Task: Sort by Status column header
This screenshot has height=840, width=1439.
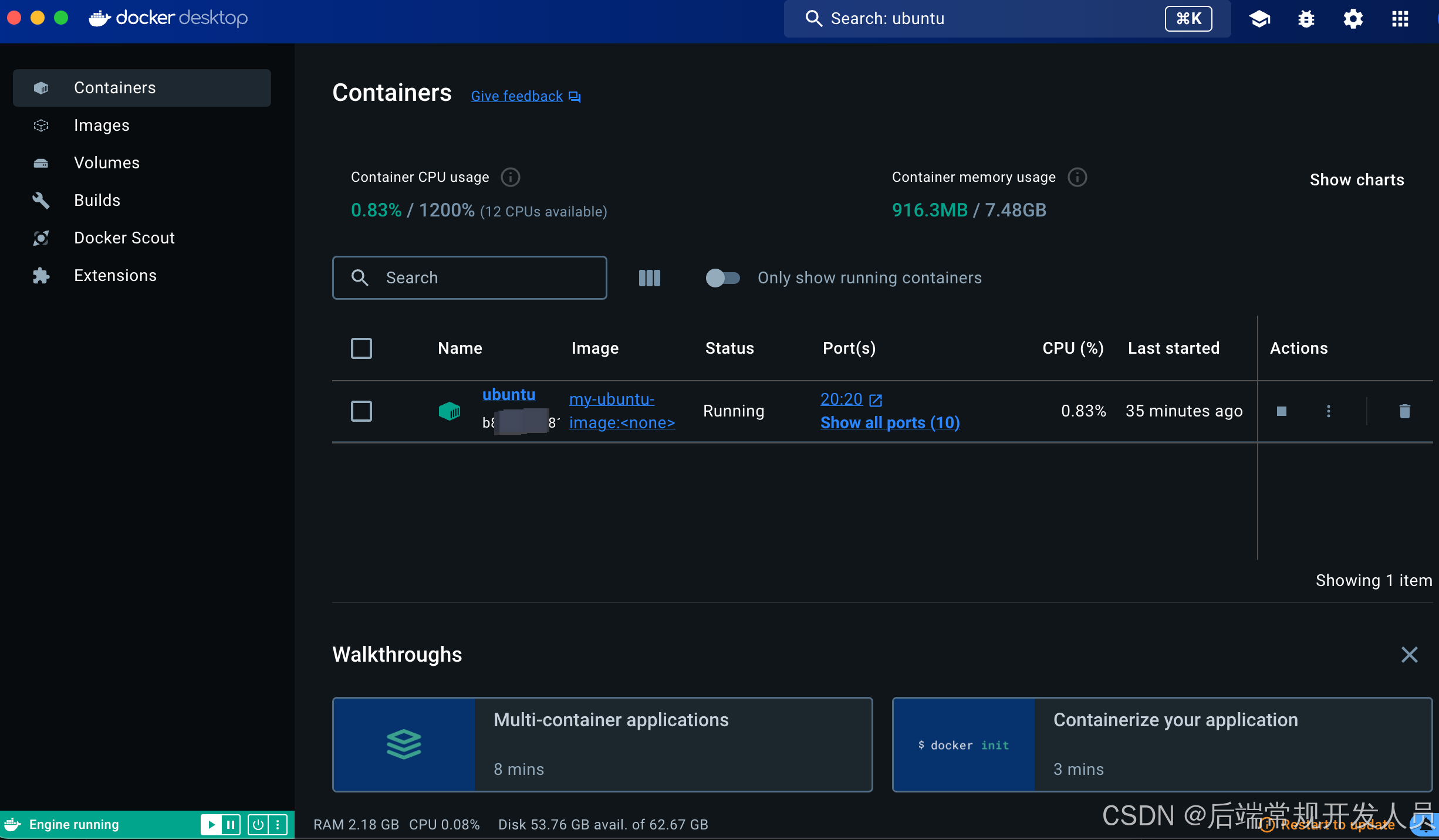Action: coord(729,348)
